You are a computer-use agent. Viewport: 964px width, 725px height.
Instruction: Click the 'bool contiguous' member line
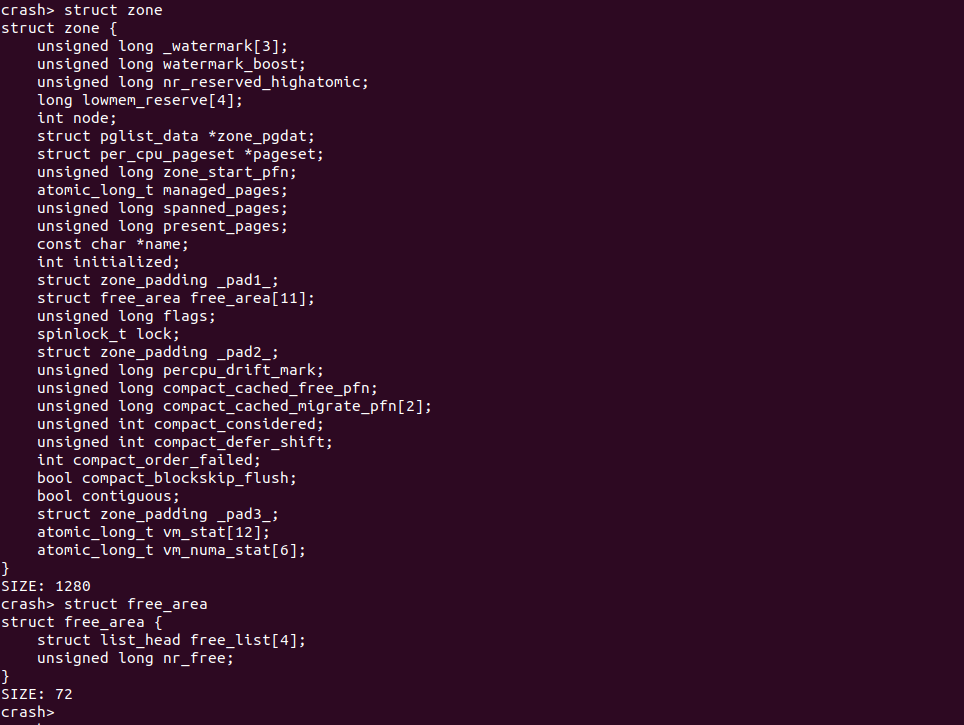[x=108, y=496]
